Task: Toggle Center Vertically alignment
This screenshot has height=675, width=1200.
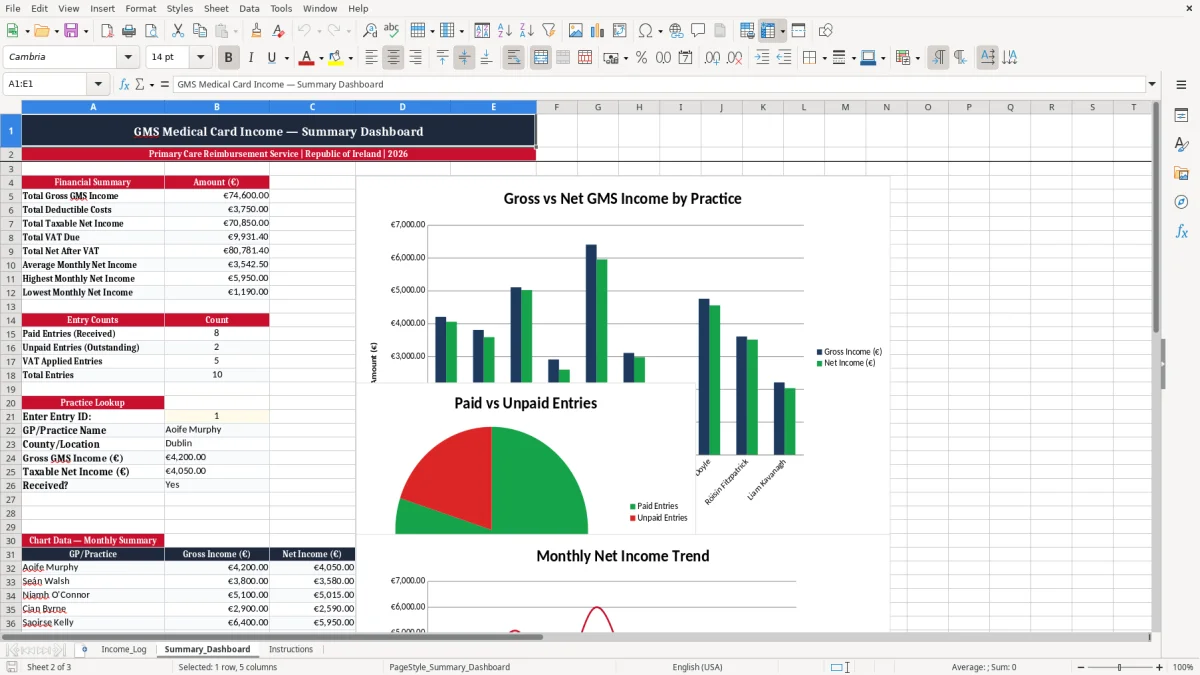Action: [464, 58]
